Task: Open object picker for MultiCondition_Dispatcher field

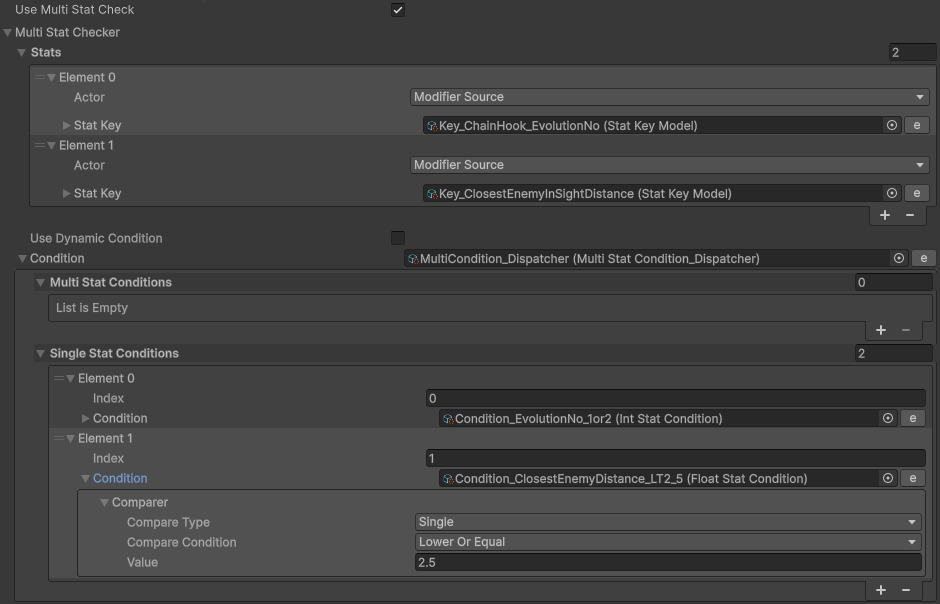Action: click(x=899, y=258)
